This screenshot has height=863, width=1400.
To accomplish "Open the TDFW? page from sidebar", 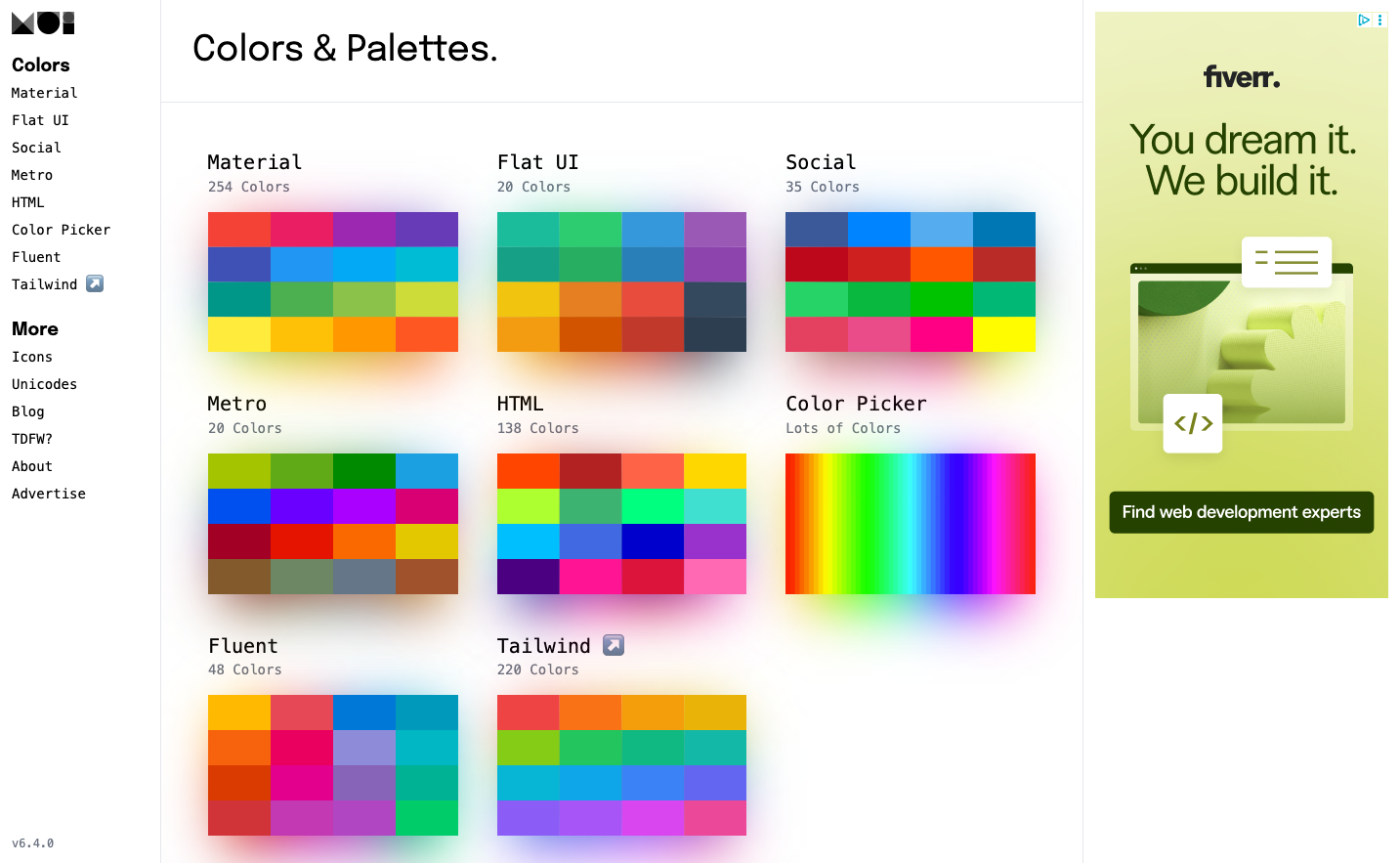I will point(32,438).
